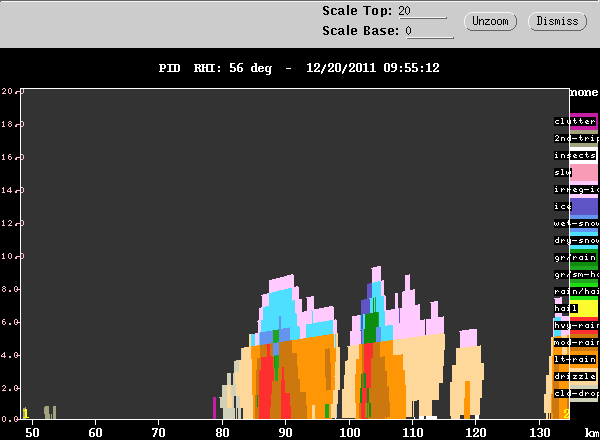This screenshot has height=440, width=600.
Task: Click the 'none' label atop legend
Action: (x=583, y=92)
